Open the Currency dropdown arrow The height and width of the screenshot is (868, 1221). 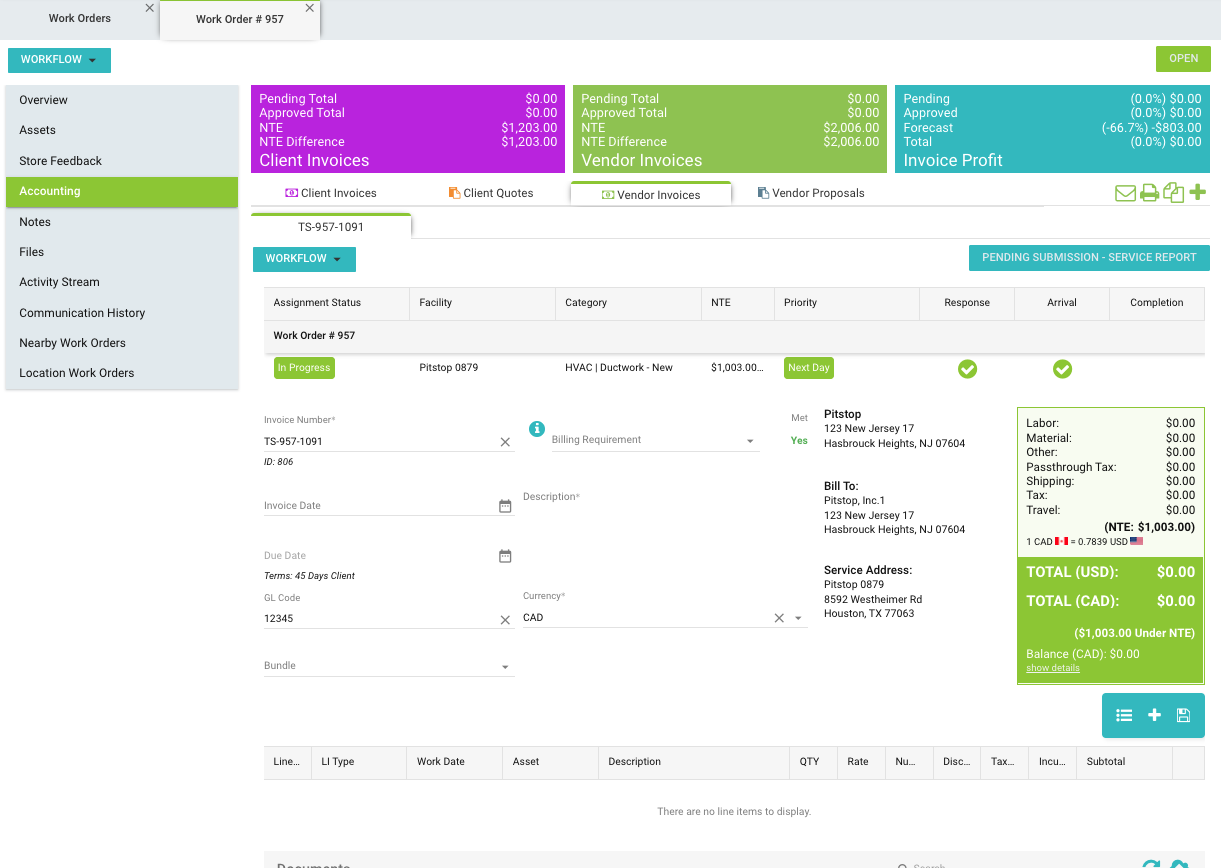pos(799,618)
